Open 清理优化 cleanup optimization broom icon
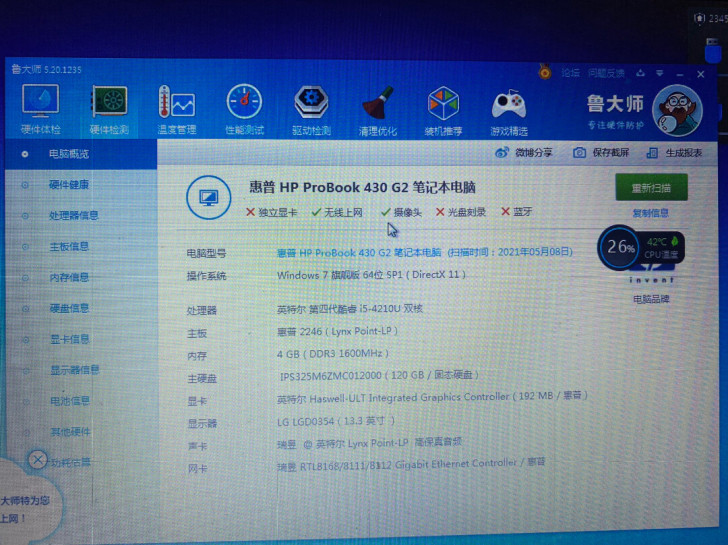728x545 pixels. coord(377,111)
